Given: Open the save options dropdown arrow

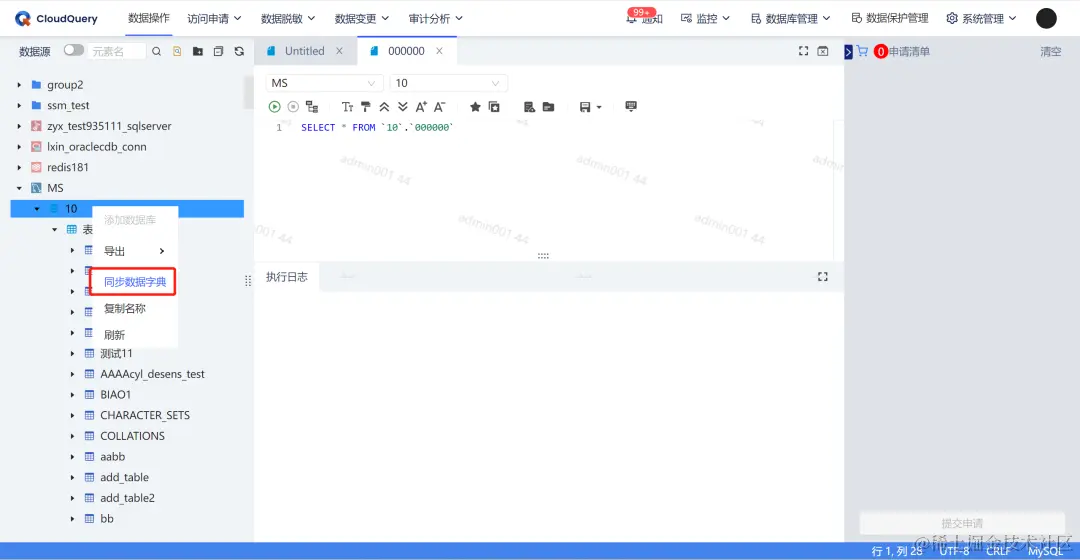Looking at the screenshot, I should tap(599, 107).
